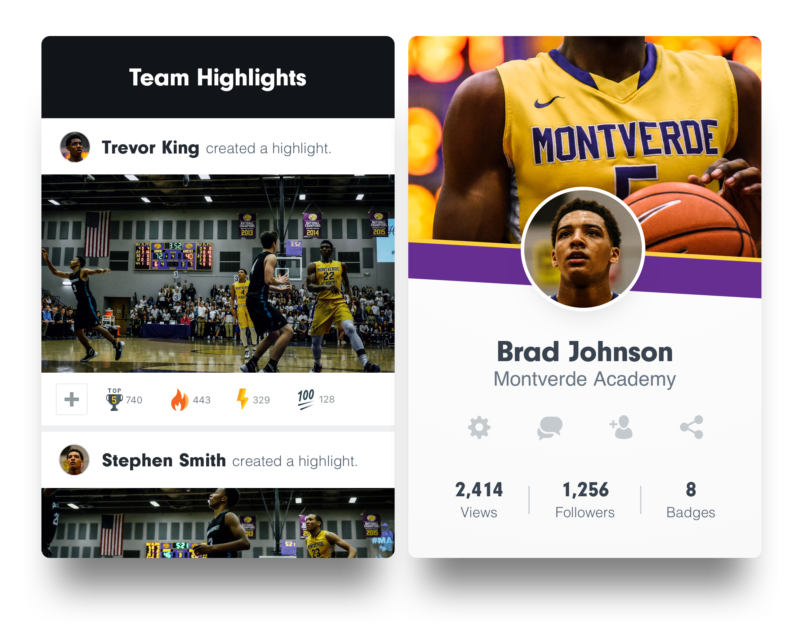The image size is (800, 630).
Task: Click the plus add-reaction button
Action: (71, 399)
